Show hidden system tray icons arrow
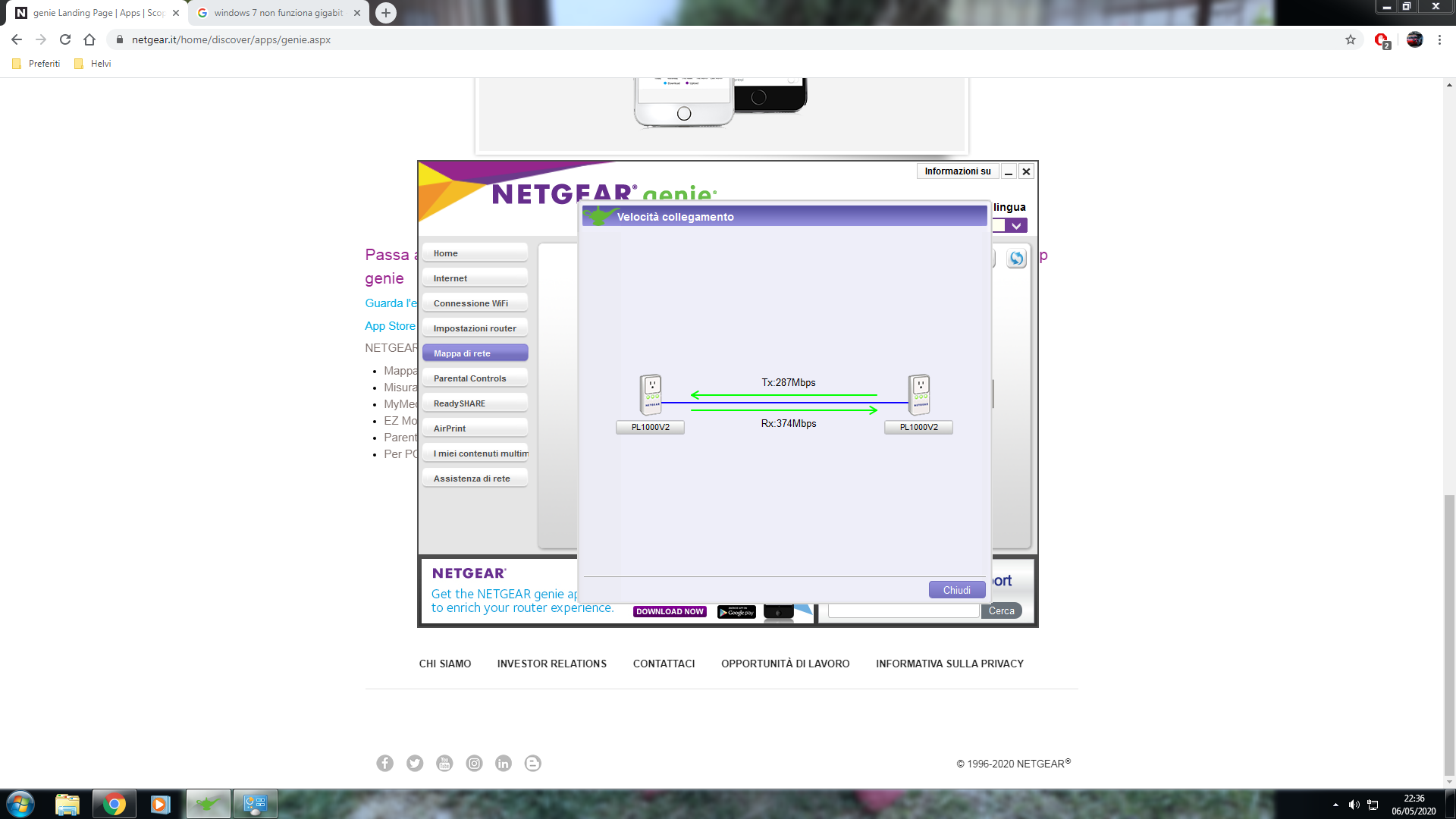This screenshot has height=819, width=1456. [1335, 805]
